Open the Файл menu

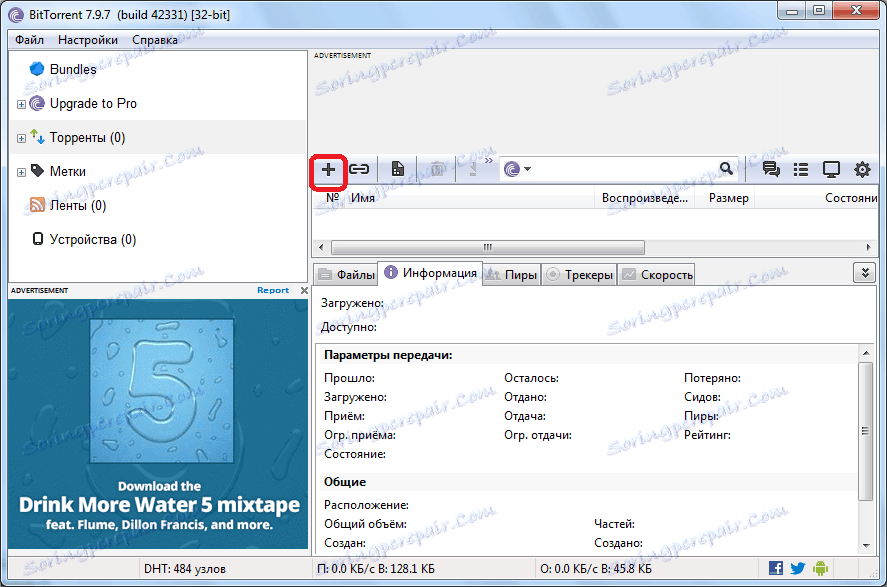(29, 40)
